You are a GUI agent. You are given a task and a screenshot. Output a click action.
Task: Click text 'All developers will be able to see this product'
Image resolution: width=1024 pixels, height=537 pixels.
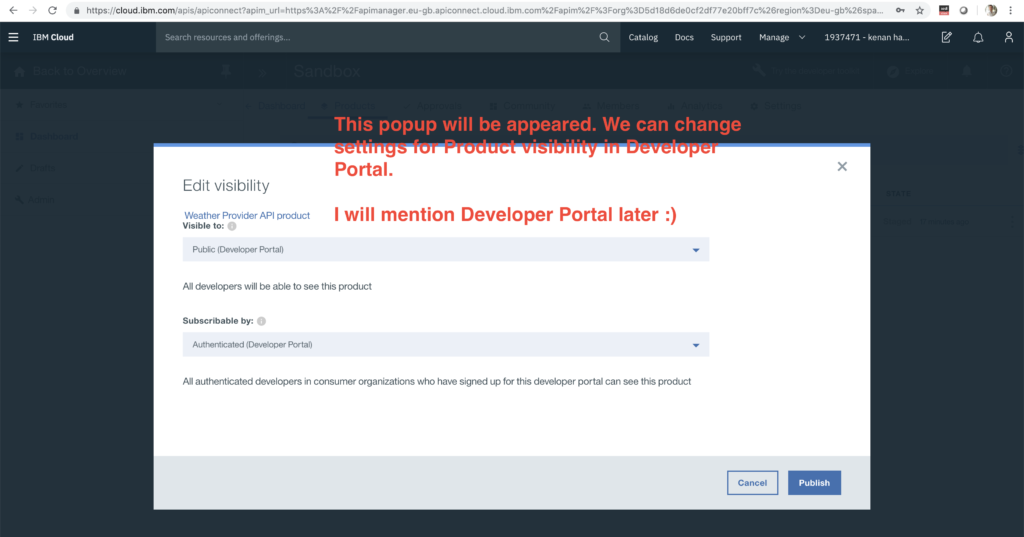coord(277,286)
